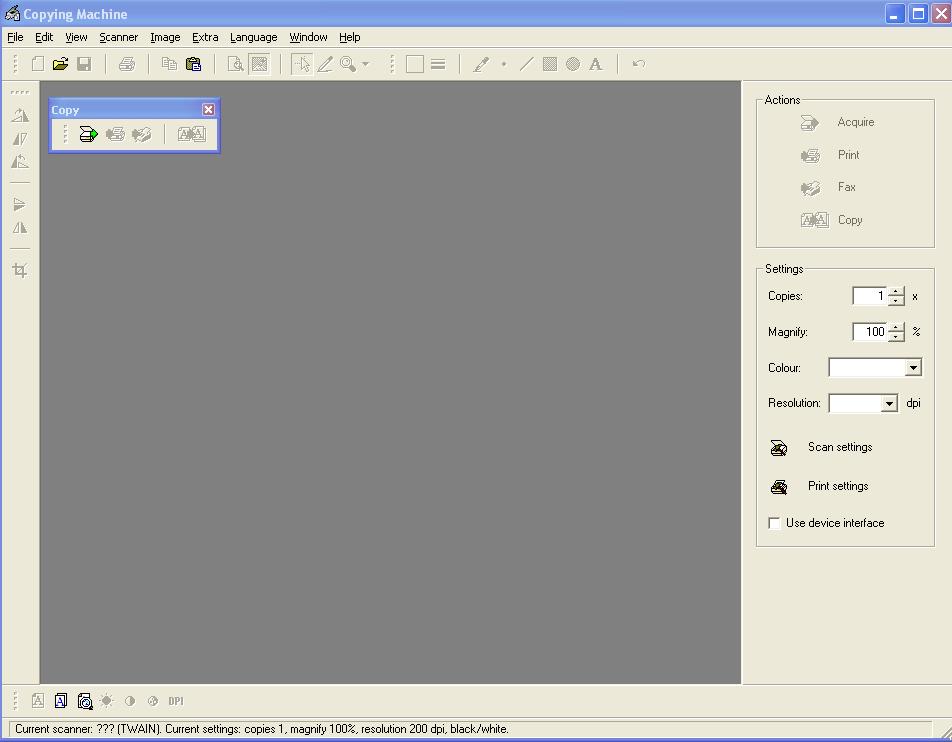The height and width of the screenshot is (742, 952).
Task: Select the straight Line drawing tool
Action: pyautogui.click(x=526, y=64)
